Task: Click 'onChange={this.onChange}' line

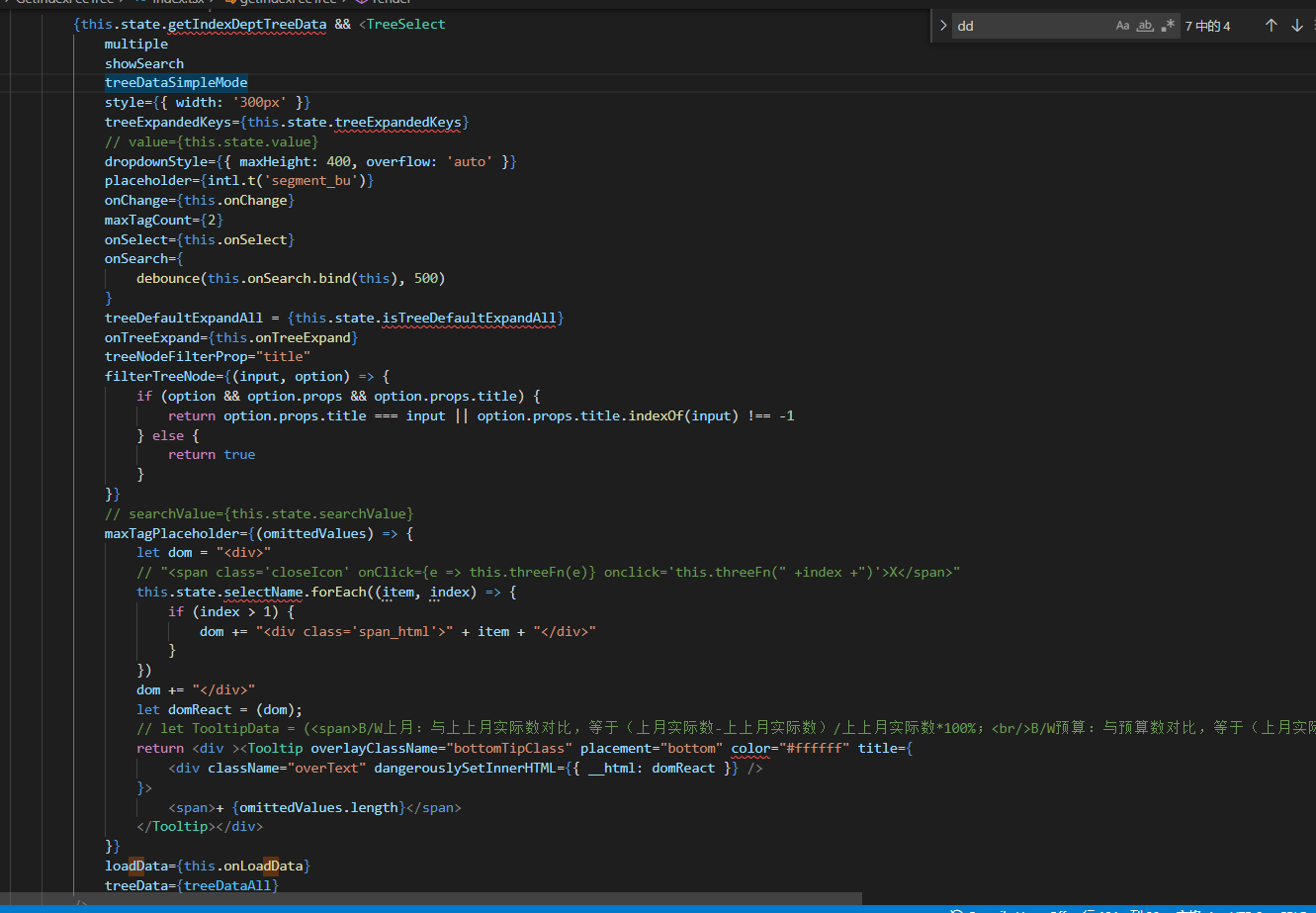Action: [200, 200]
